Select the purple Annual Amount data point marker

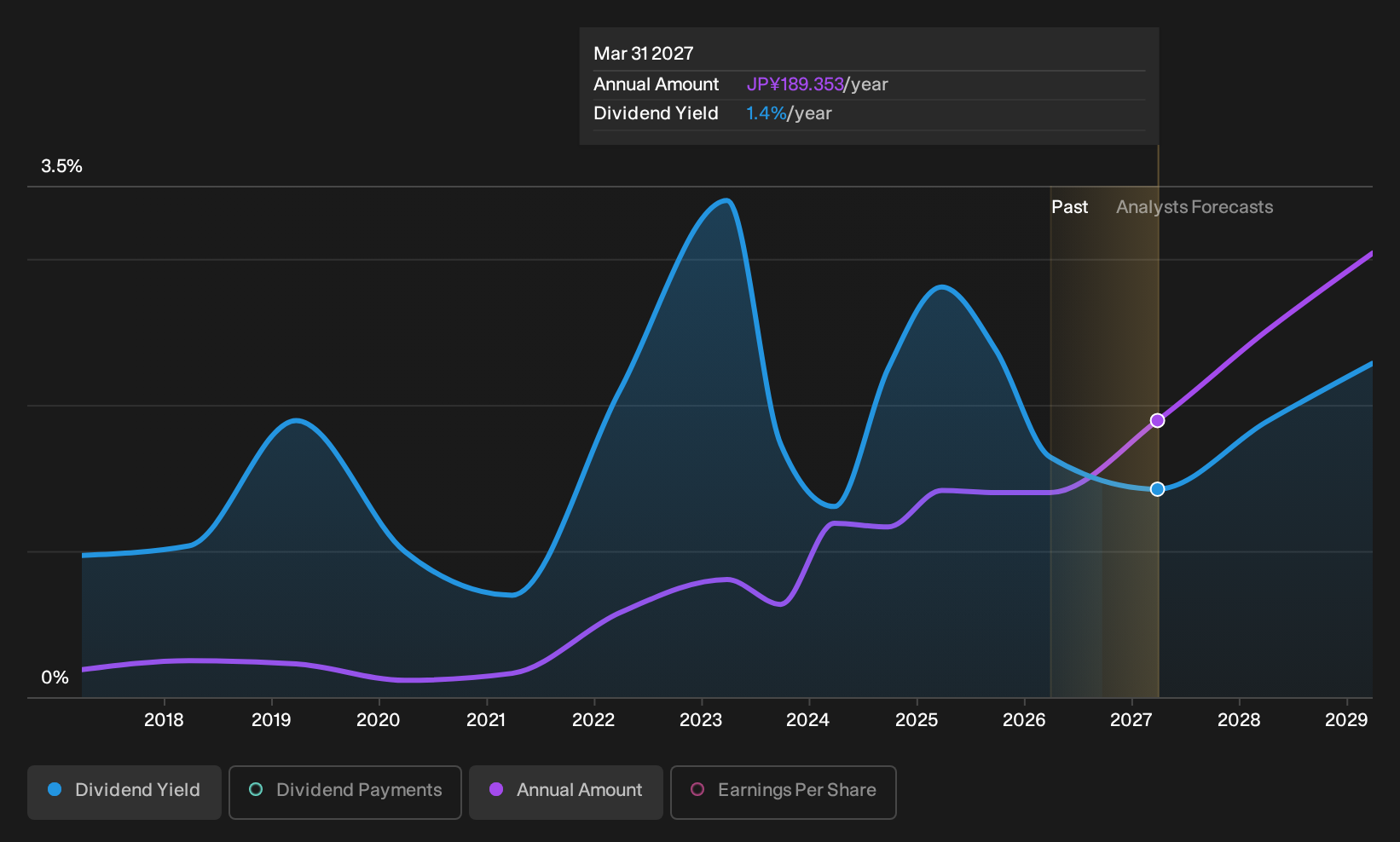pos(1158,420)
